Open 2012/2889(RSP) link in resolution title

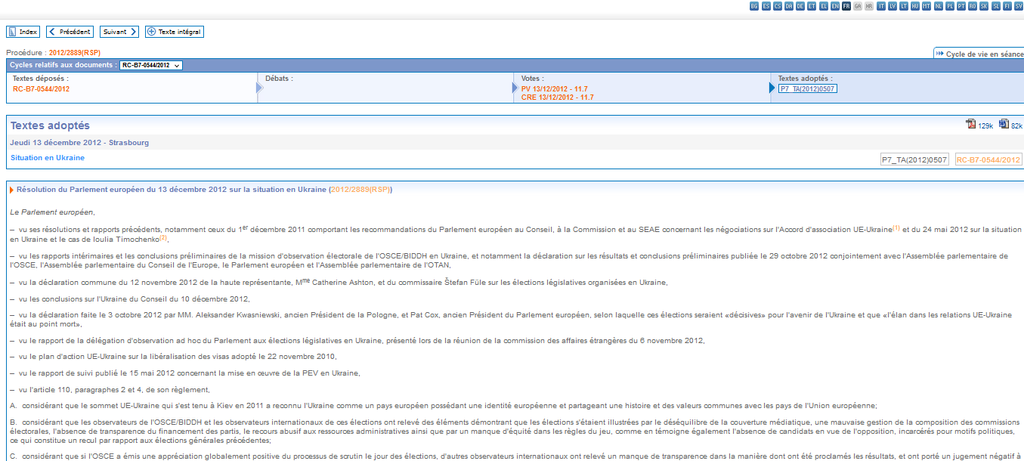[x=360, y=190]
